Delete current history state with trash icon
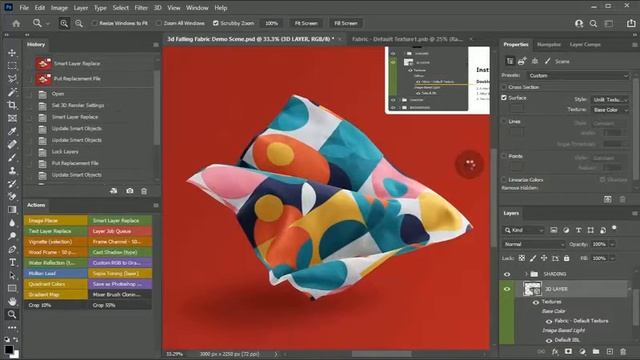The image size is (640, 360). [x=144, y=191]
